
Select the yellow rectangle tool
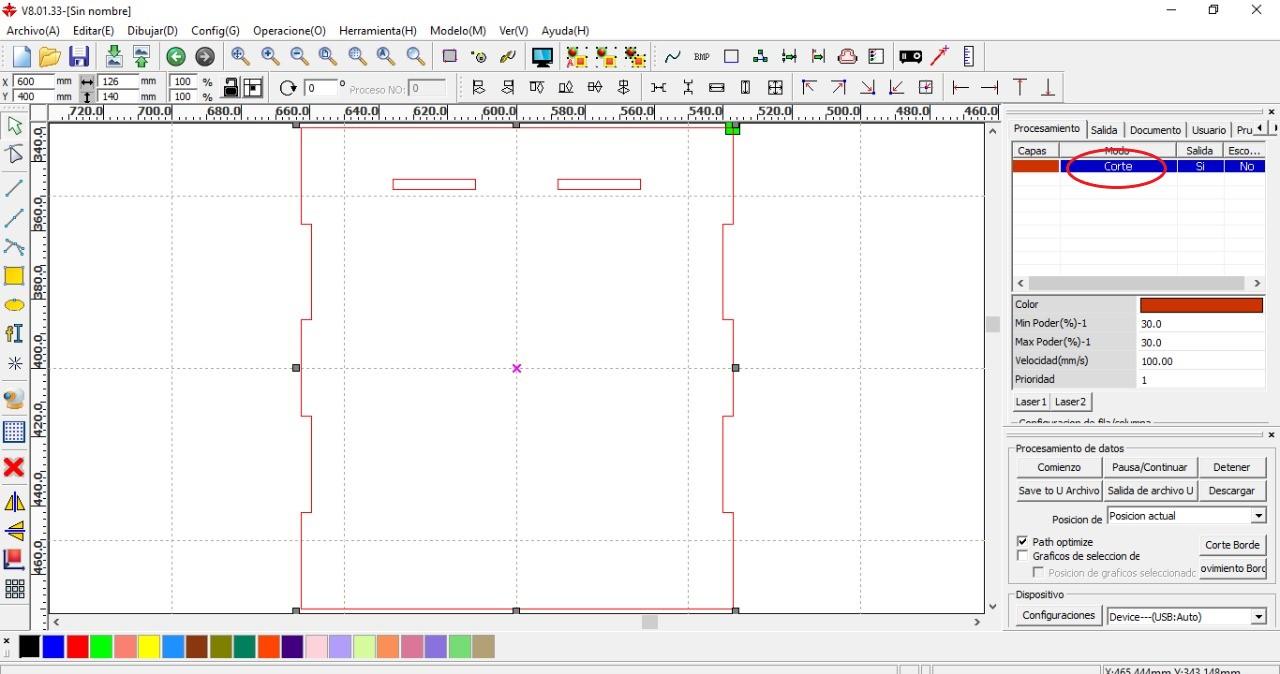pos(15,277)
